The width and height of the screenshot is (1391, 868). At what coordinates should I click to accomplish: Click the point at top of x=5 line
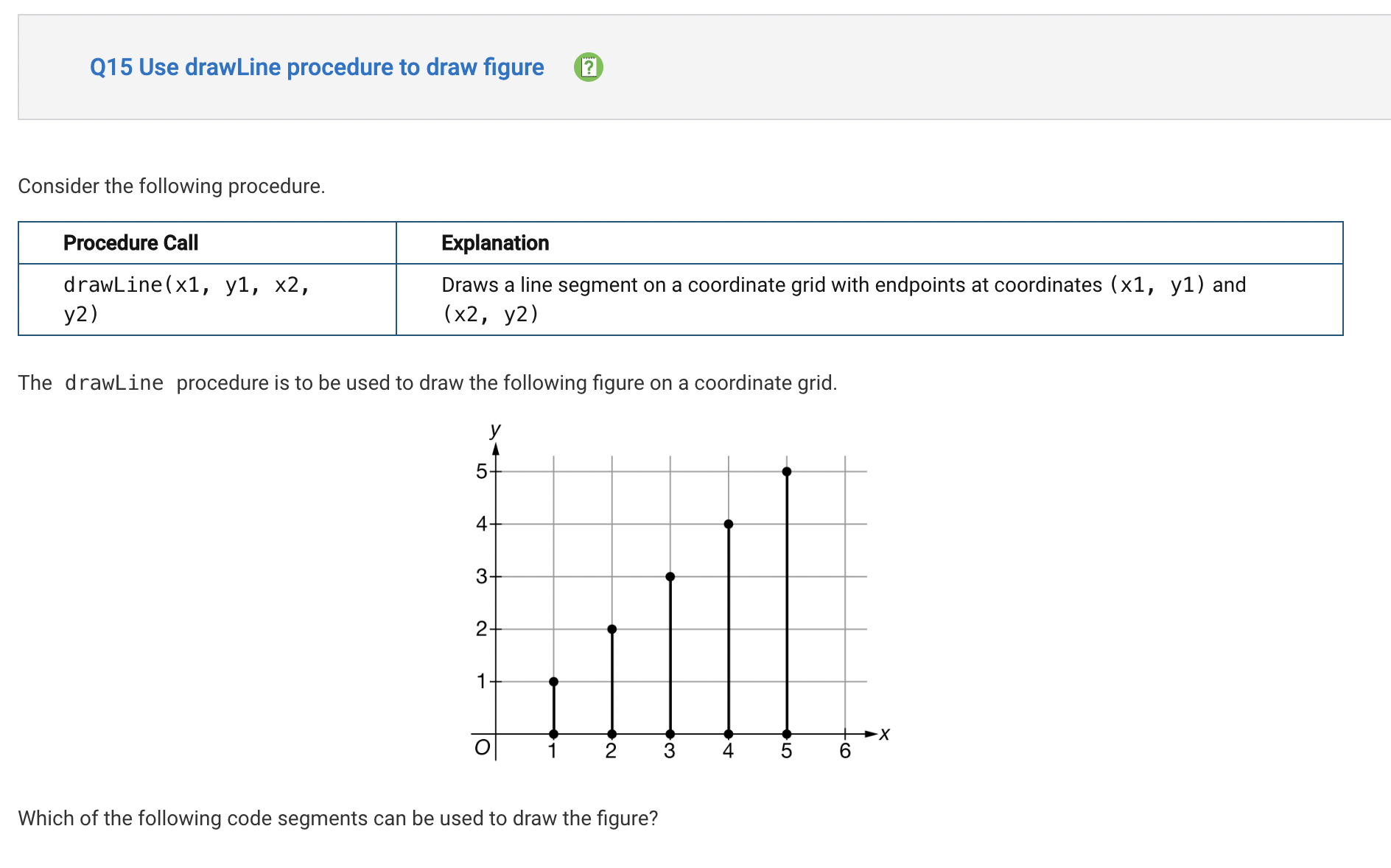pos(787,472)
